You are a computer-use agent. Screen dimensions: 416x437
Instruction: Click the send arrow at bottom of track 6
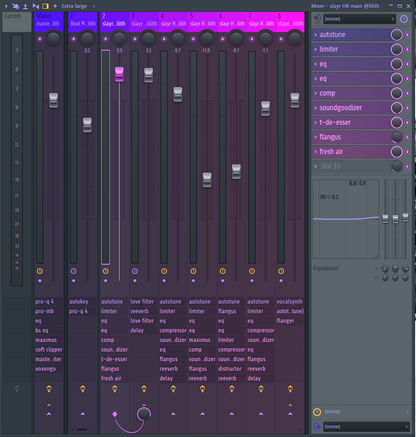pyautogui.click(x=232, y=414)
